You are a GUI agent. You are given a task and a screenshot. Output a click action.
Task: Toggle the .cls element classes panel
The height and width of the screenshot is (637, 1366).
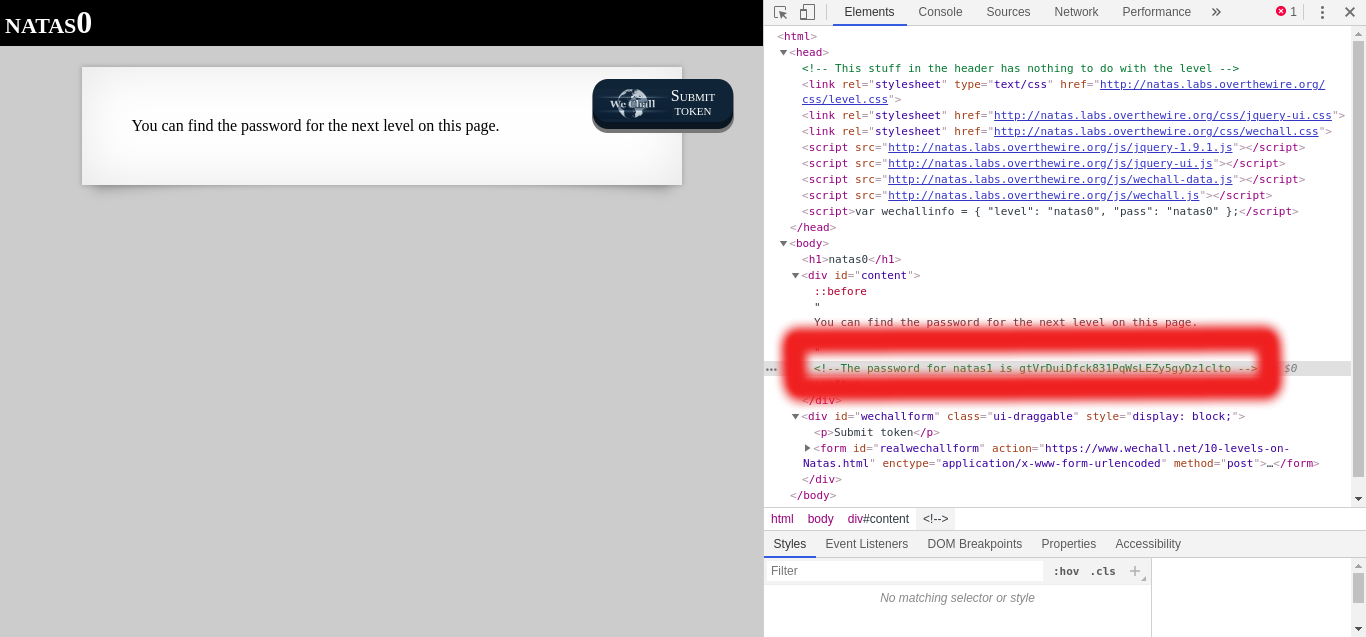coord(1103,571)
